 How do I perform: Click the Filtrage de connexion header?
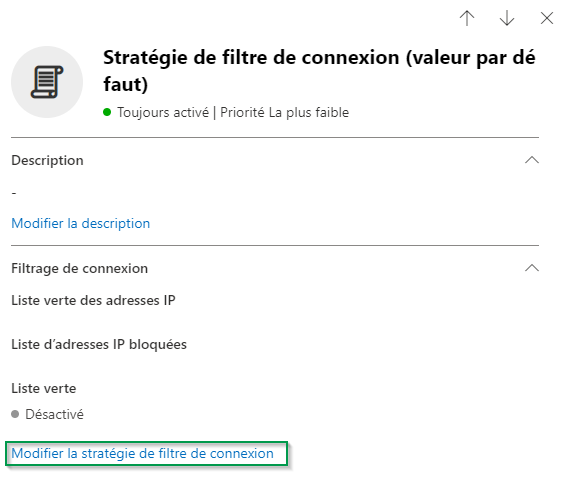click(79, 268)
